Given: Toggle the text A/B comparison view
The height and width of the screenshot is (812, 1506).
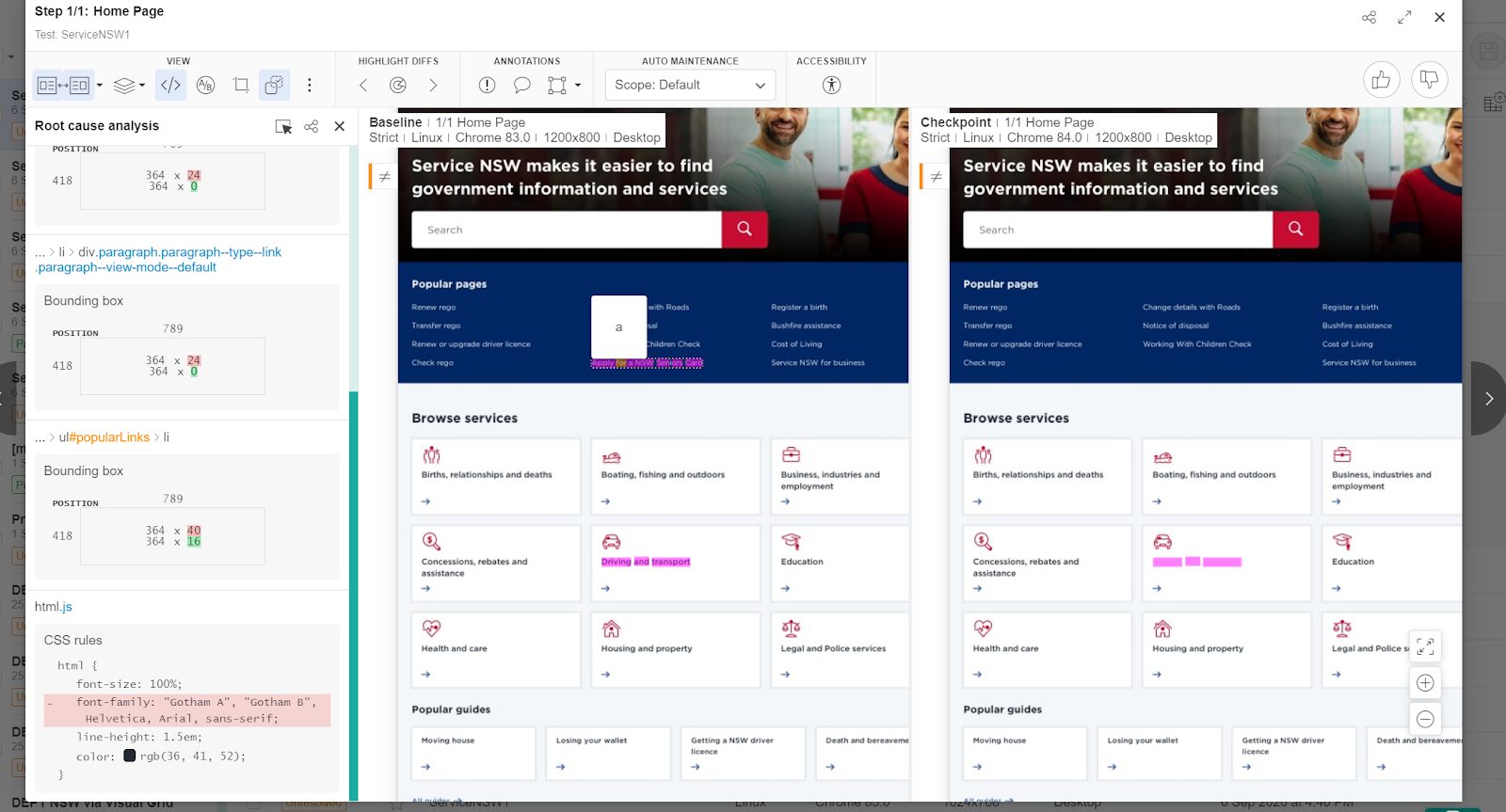Looking at the screenshot, I should (x=205, y=86).
